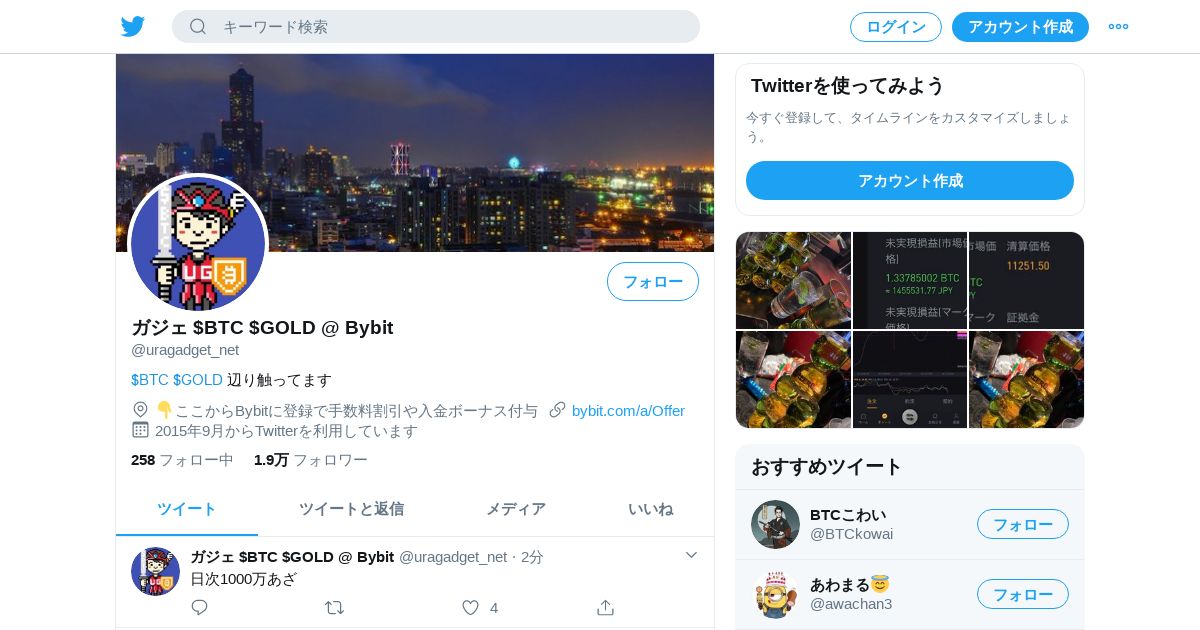This screenshot has height=630, width=1200.
Task: Follow the ガジェ profile with フォロー button
Action: pyautogui.click(x=653, y=282)
